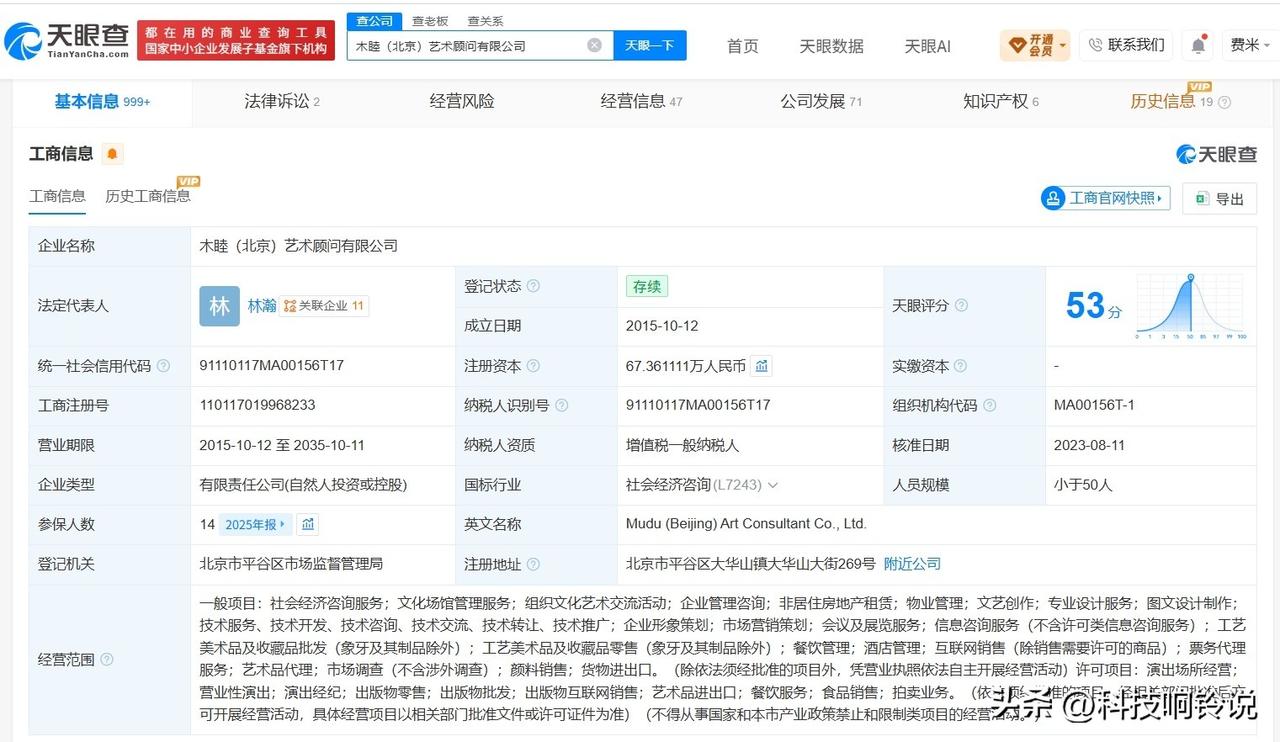Image resolution: width=1280 pixels, height=742 pixels.
Task: Open the registered capital chart icon
Action: (x=762, y=366)
